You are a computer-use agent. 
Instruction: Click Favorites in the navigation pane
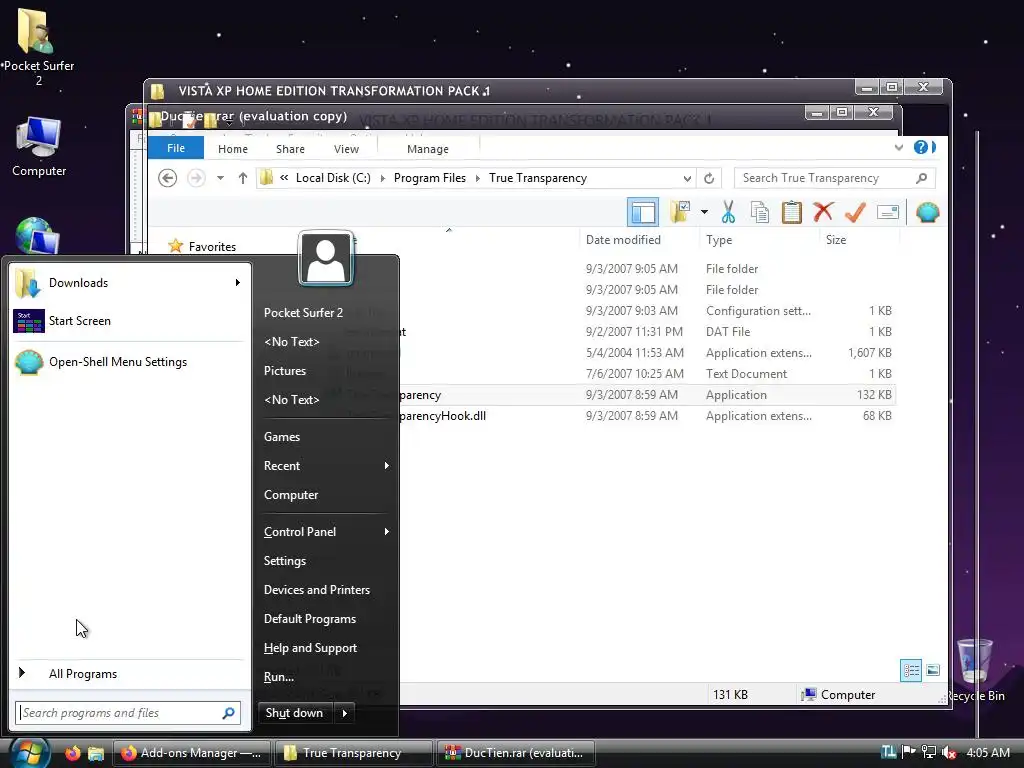click(x=212, y=247)
